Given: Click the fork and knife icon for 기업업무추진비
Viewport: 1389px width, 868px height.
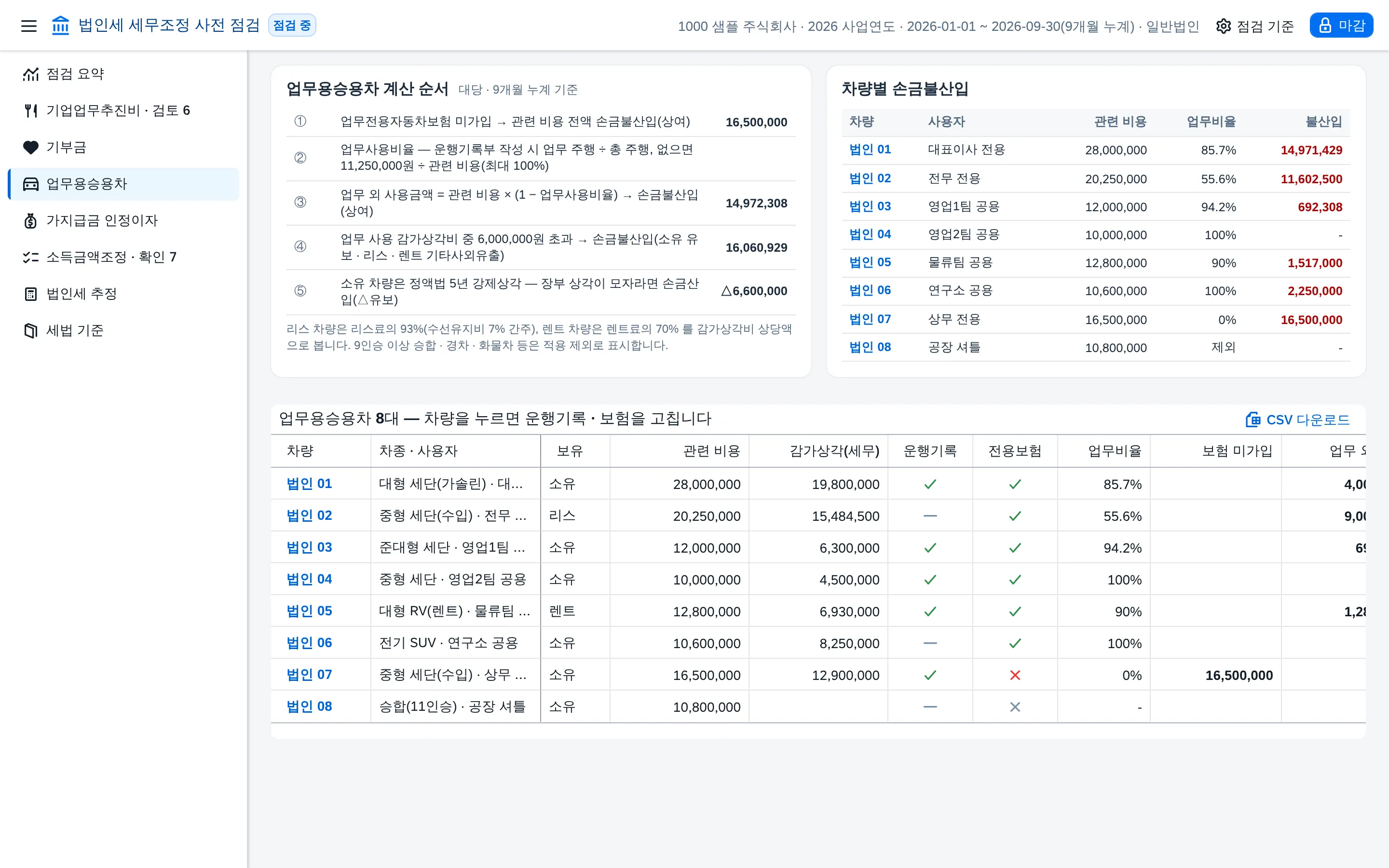Looking at the screenshot, I should pos(30,111).
